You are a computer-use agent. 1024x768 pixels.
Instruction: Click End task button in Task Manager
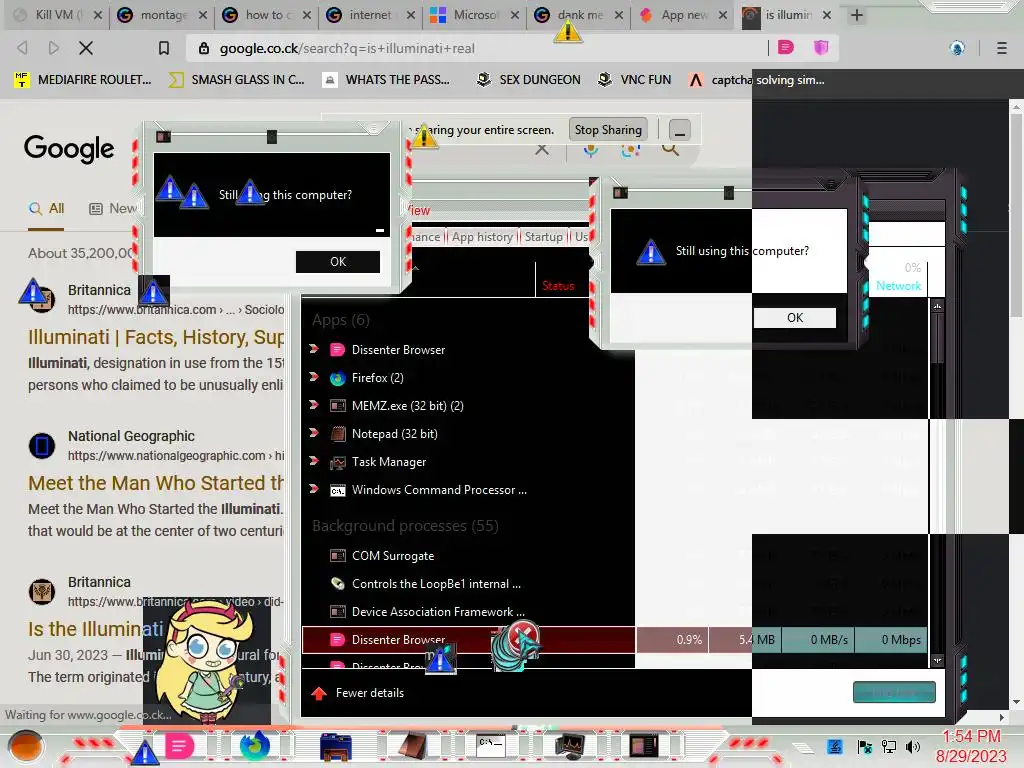point(894,692)
